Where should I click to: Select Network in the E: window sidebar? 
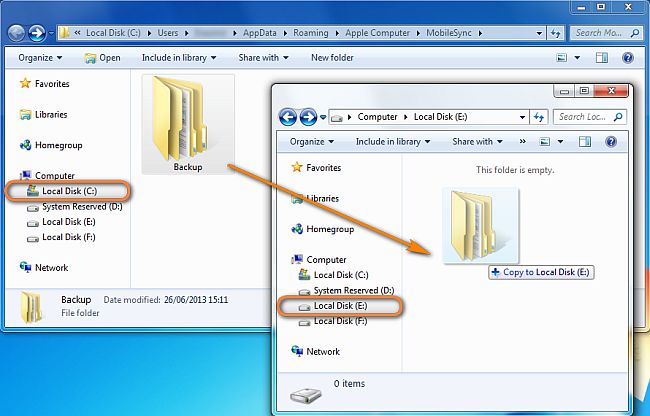pyautogui.click(x=316, y=352)
